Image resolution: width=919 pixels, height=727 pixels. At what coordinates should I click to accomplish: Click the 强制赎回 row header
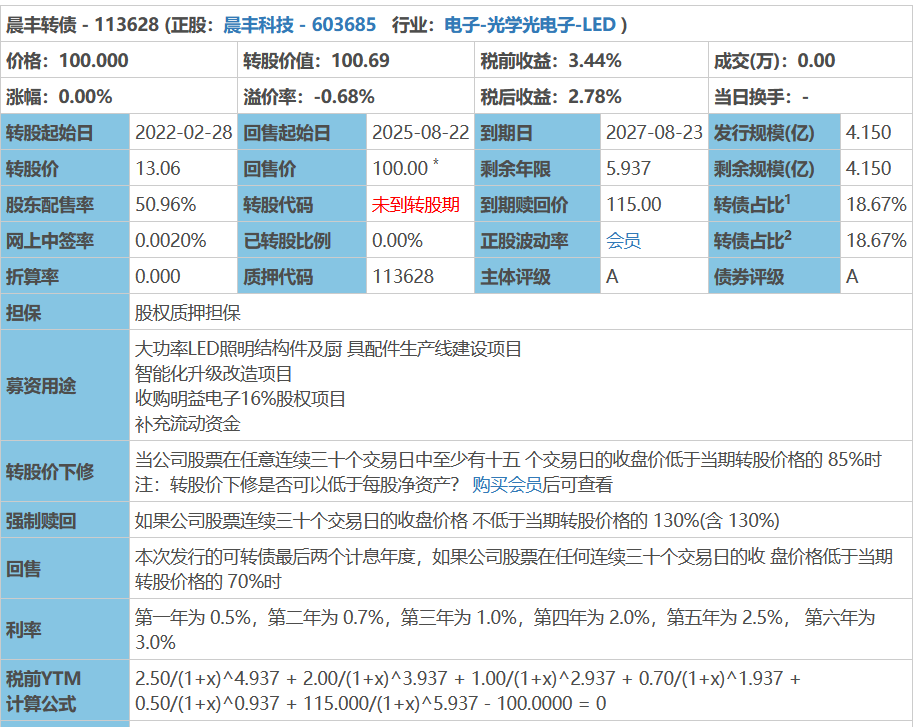pos(65,520)
